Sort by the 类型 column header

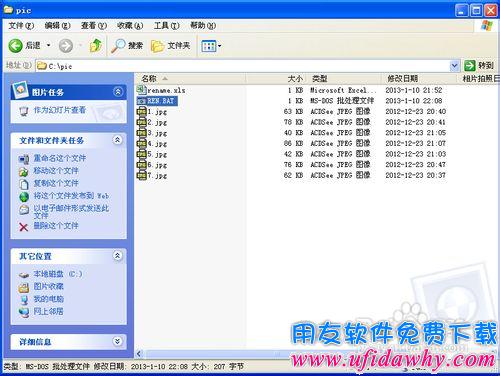point(344,79)
